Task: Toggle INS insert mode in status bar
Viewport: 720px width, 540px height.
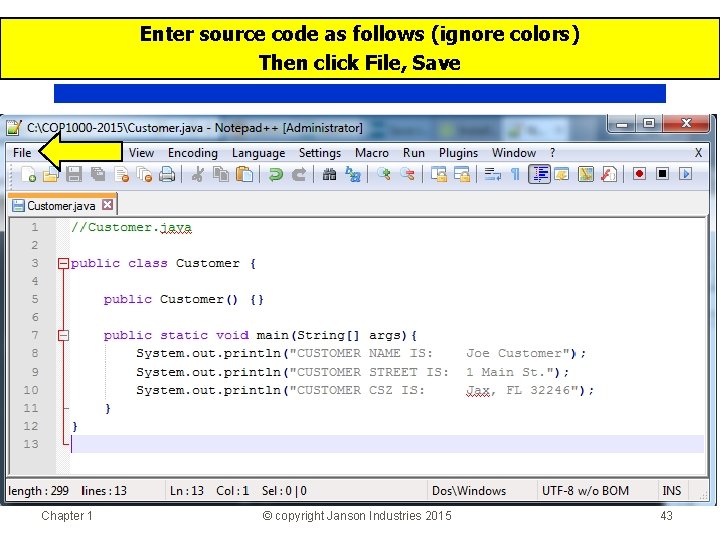Action: click(x=672, y=491)
